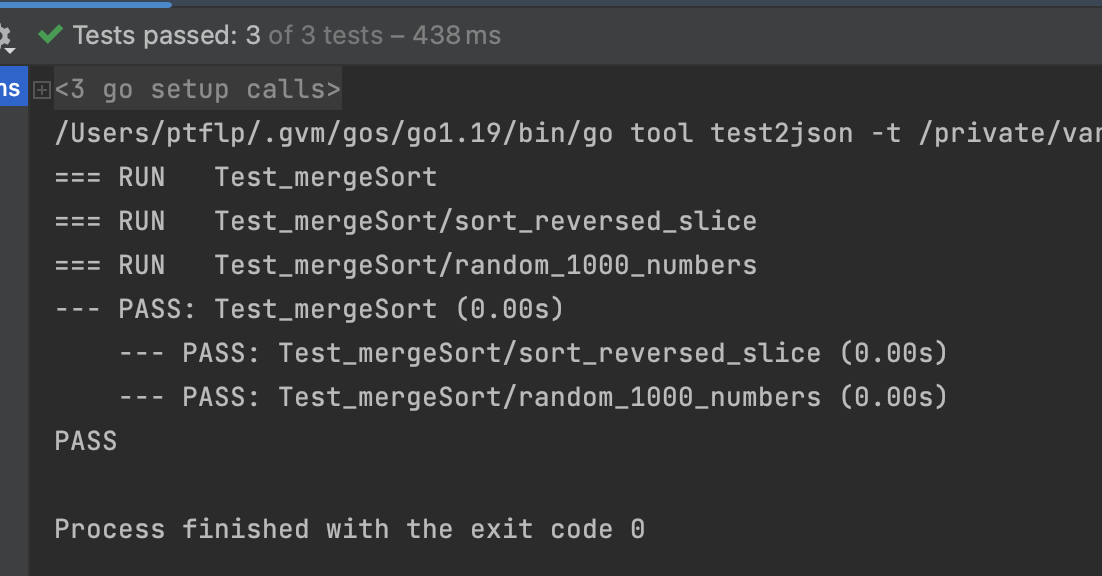This screenshot has height=576, width=1102.
Task: Click the RUN random_1000_numbers output line
Action: click(x=405, y=266)
